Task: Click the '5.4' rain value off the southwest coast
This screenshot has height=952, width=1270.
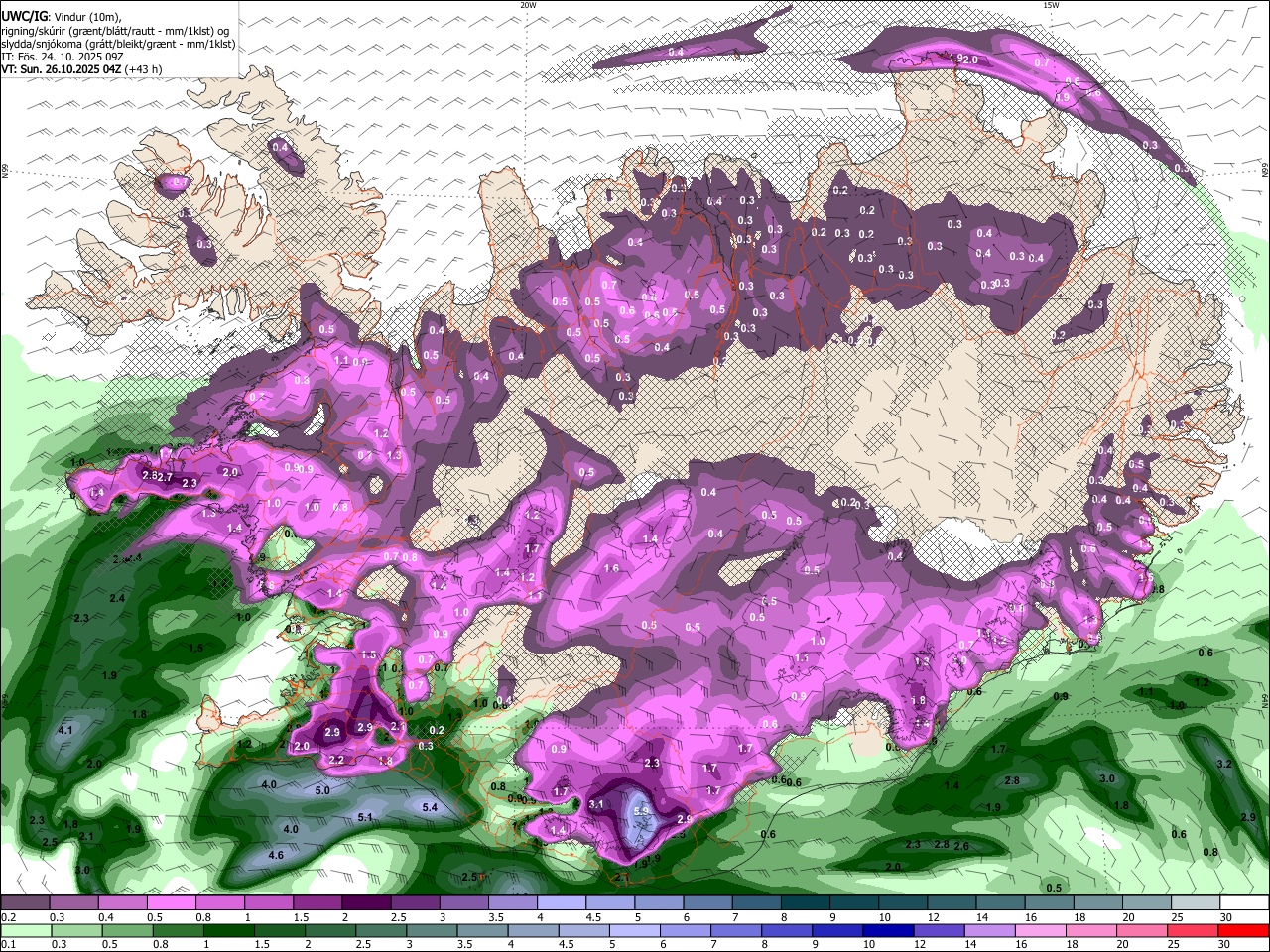Action: (430, 808)
